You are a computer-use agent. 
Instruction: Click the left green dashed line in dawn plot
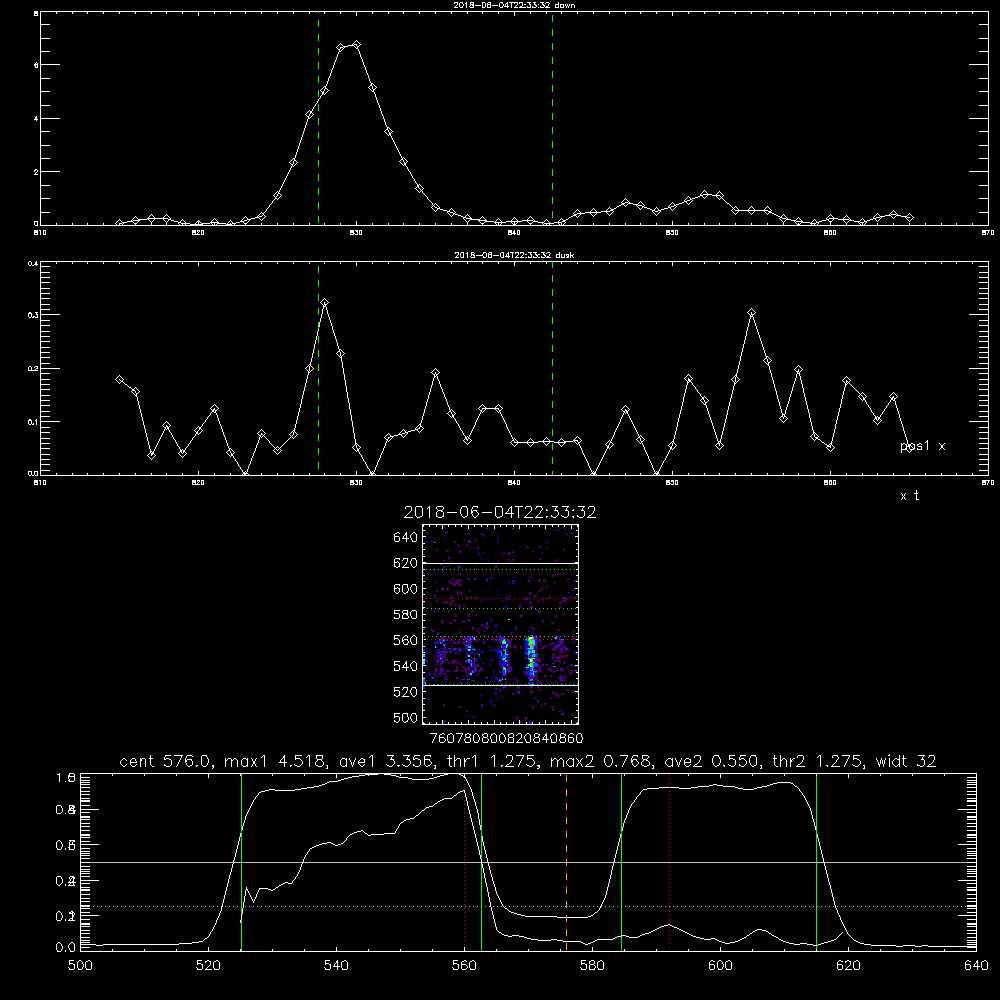(318, 119)
